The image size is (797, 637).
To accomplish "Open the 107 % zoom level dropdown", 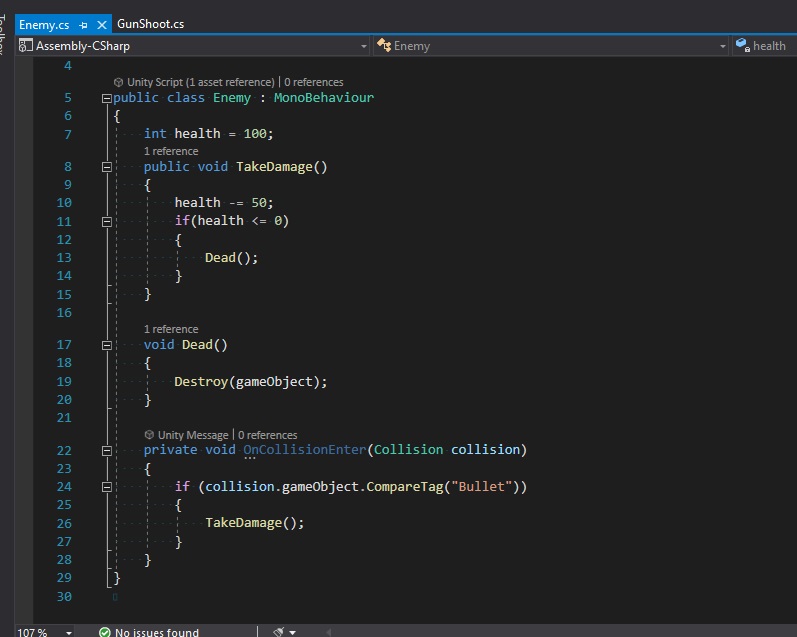I will pyautogui.click(x=68, y=632).
